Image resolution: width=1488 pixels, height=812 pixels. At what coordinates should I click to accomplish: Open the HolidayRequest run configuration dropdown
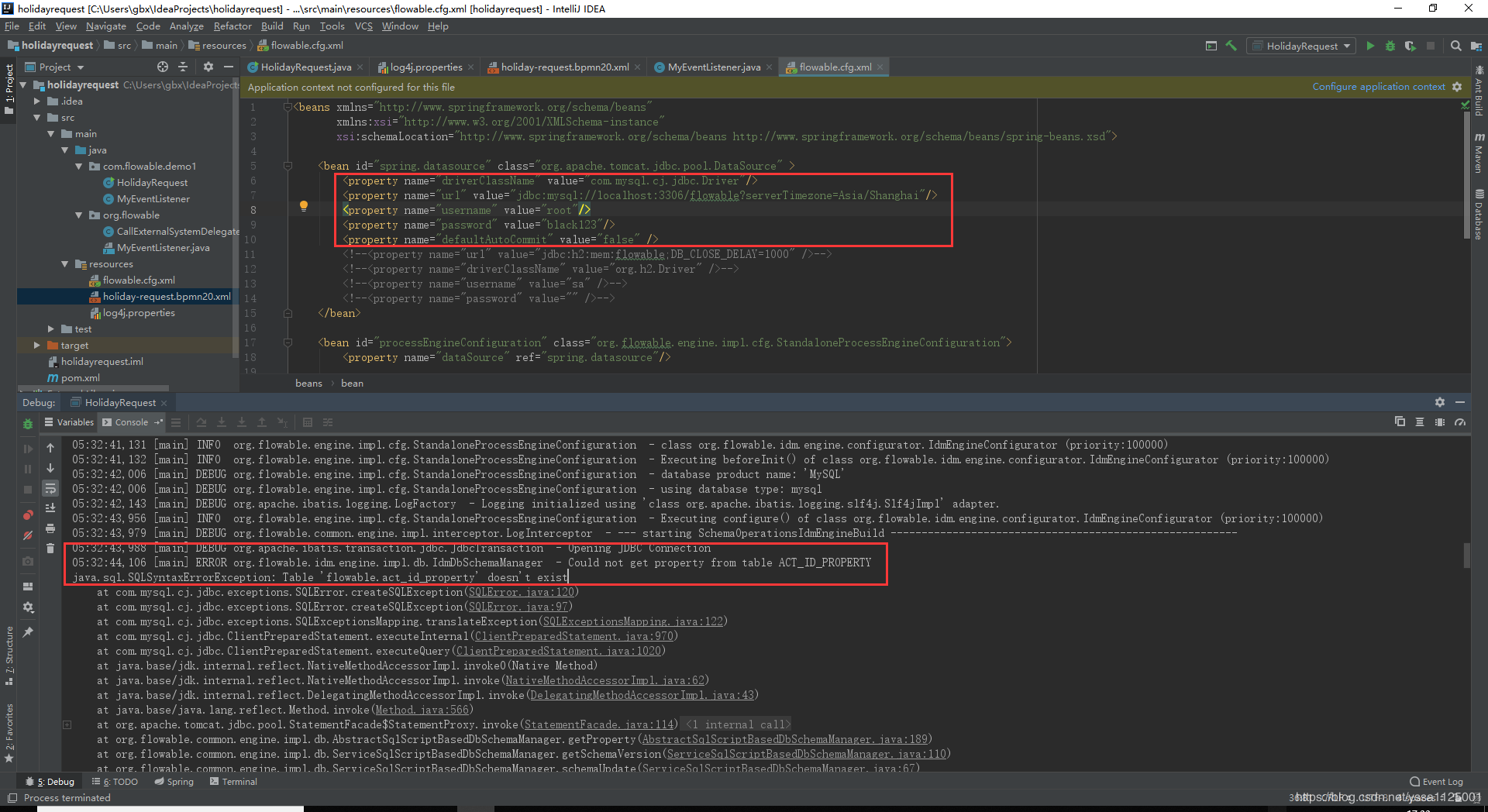coord(1302,46)
